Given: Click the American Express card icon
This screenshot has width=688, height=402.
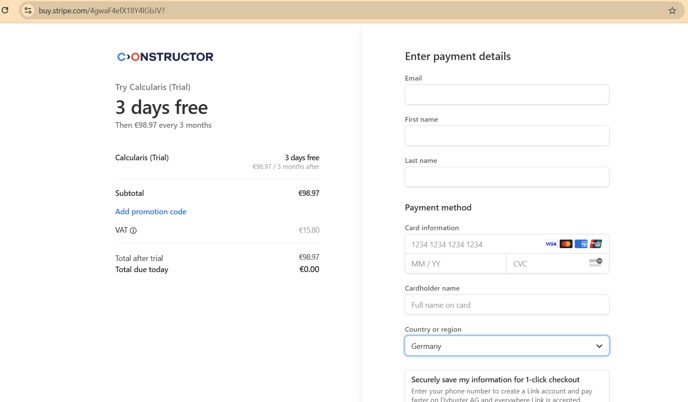Looking at the screenshot, I should 581,244.
